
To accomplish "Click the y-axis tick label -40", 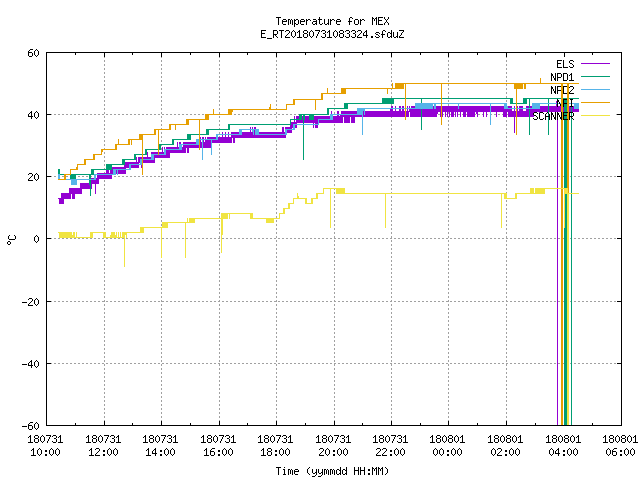I will (31, 364).
